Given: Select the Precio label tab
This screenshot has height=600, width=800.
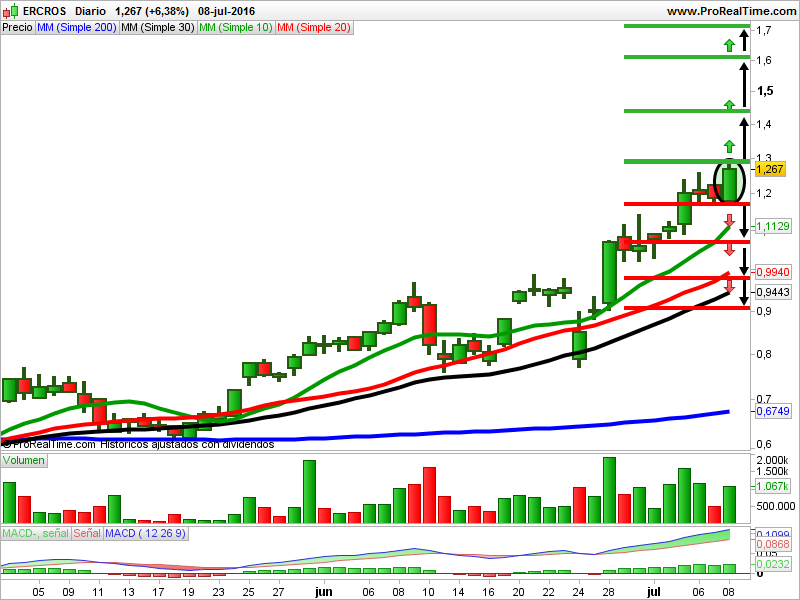Looking at the screenshot, I should pyautogui.click(x=17, y=28).
